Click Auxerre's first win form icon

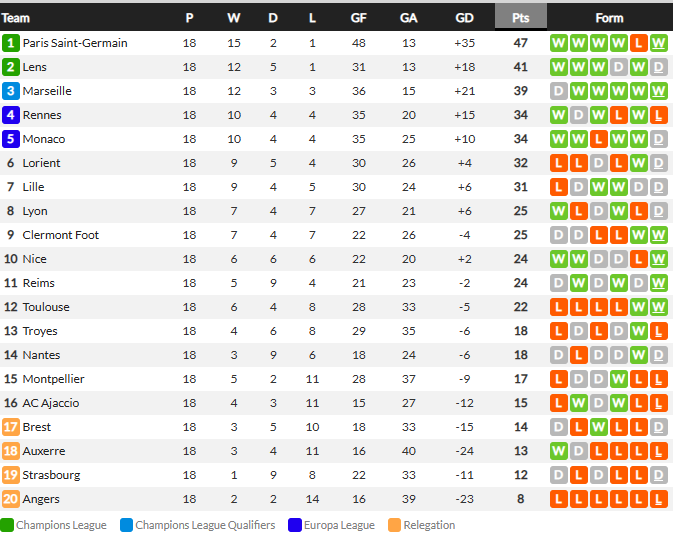coord(559,451)
